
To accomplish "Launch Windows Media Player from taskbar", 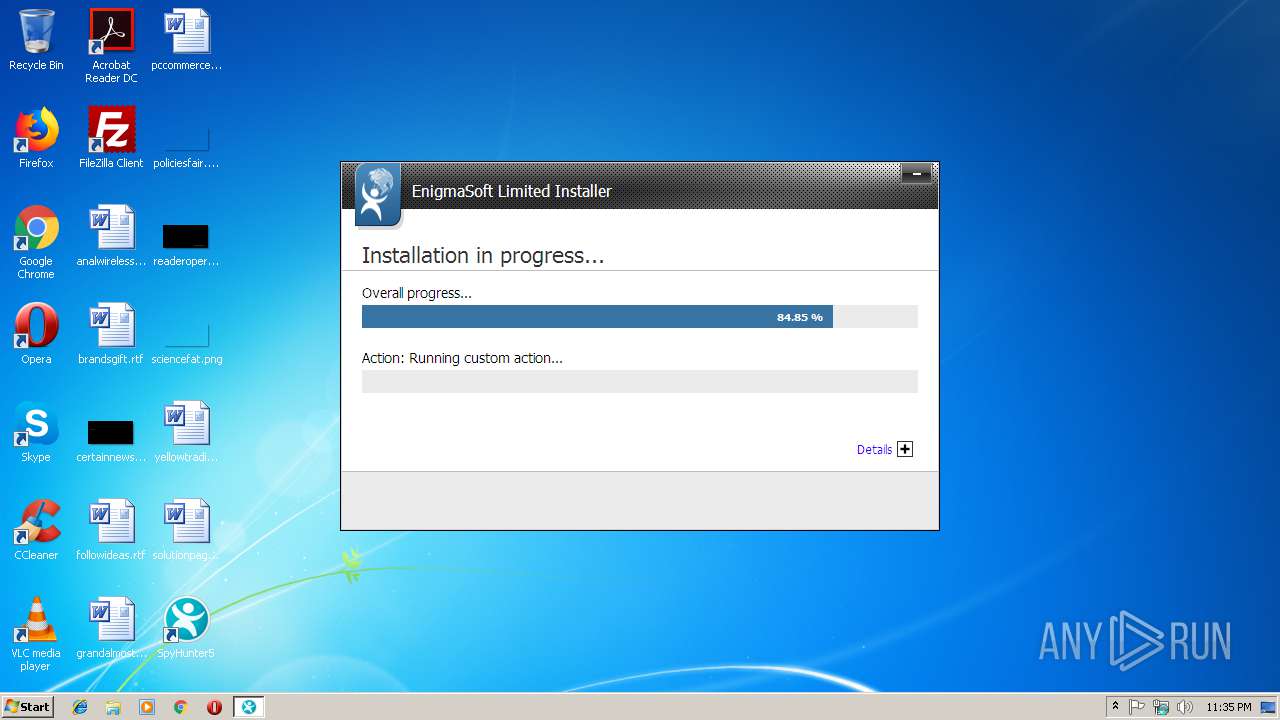I will 147,707.
